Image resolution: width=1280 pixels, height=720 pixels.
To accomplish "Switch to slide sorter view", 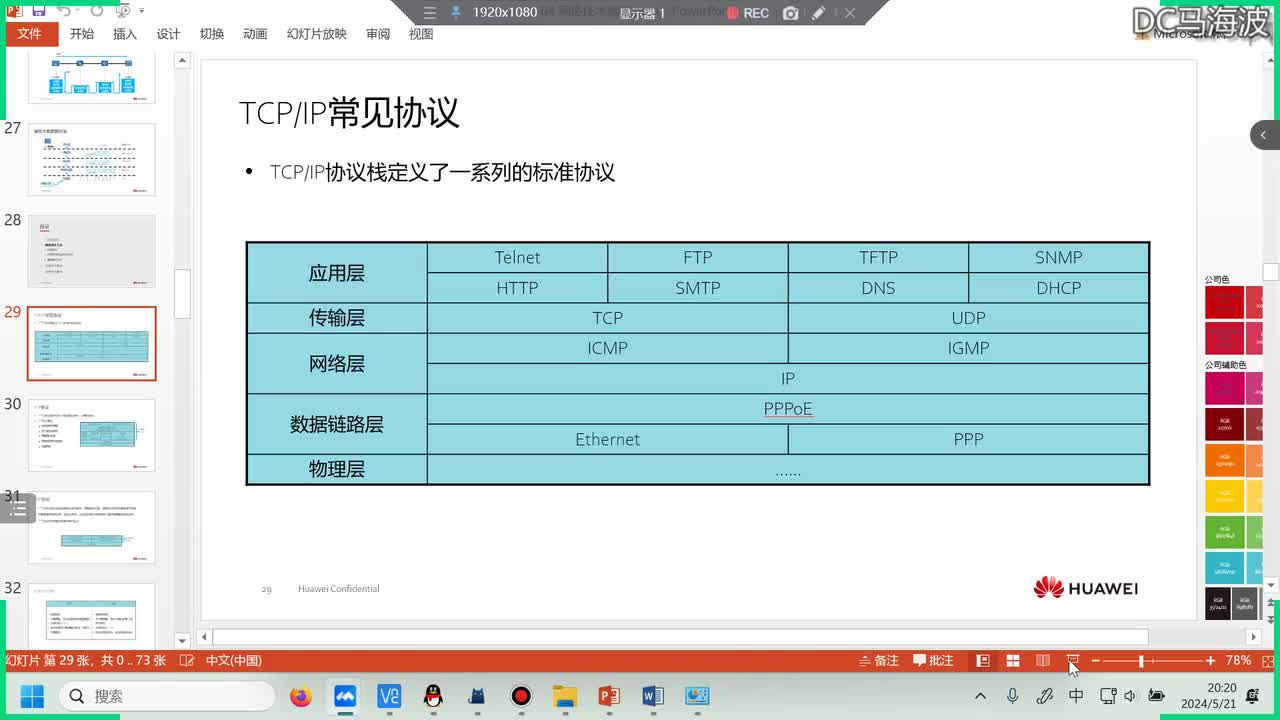I will tap(1013, 661).
